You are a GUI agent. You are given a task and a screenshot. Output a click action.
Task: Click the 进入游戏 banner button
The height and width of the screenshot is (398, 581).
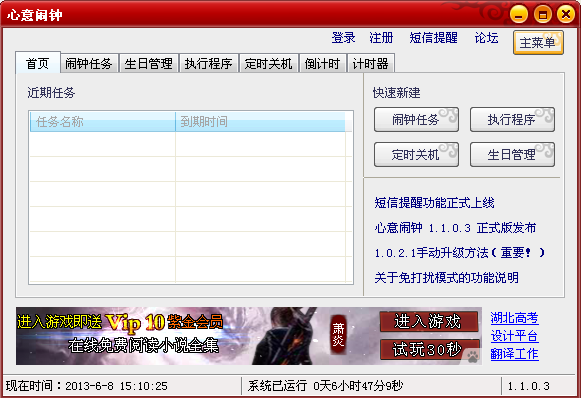point(429,321)
